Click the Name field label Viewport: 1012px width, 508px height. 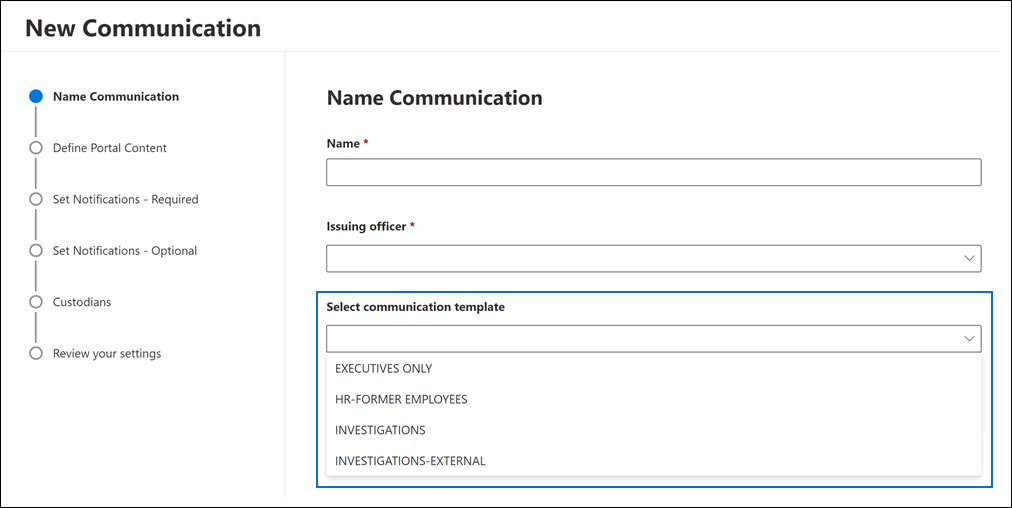coord(343,143)
